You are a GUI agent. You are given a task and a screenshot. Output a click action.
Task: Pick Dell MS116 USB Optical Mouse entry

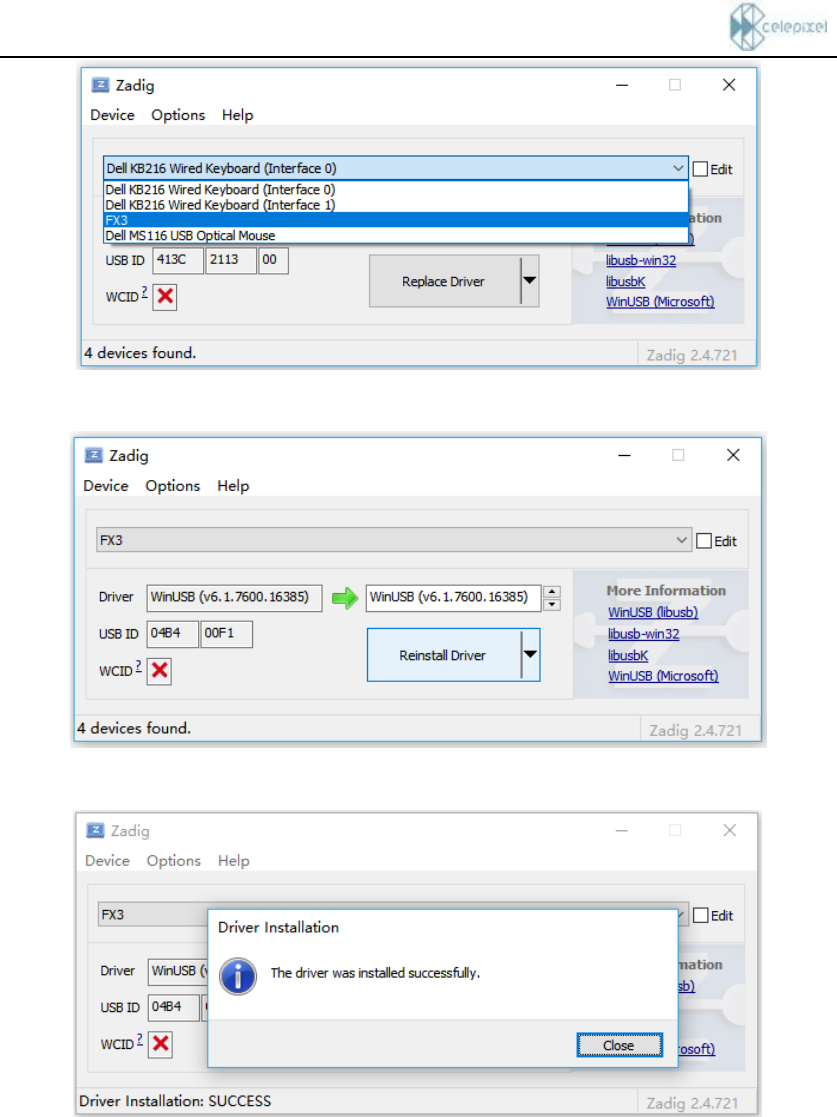(395, 236)
